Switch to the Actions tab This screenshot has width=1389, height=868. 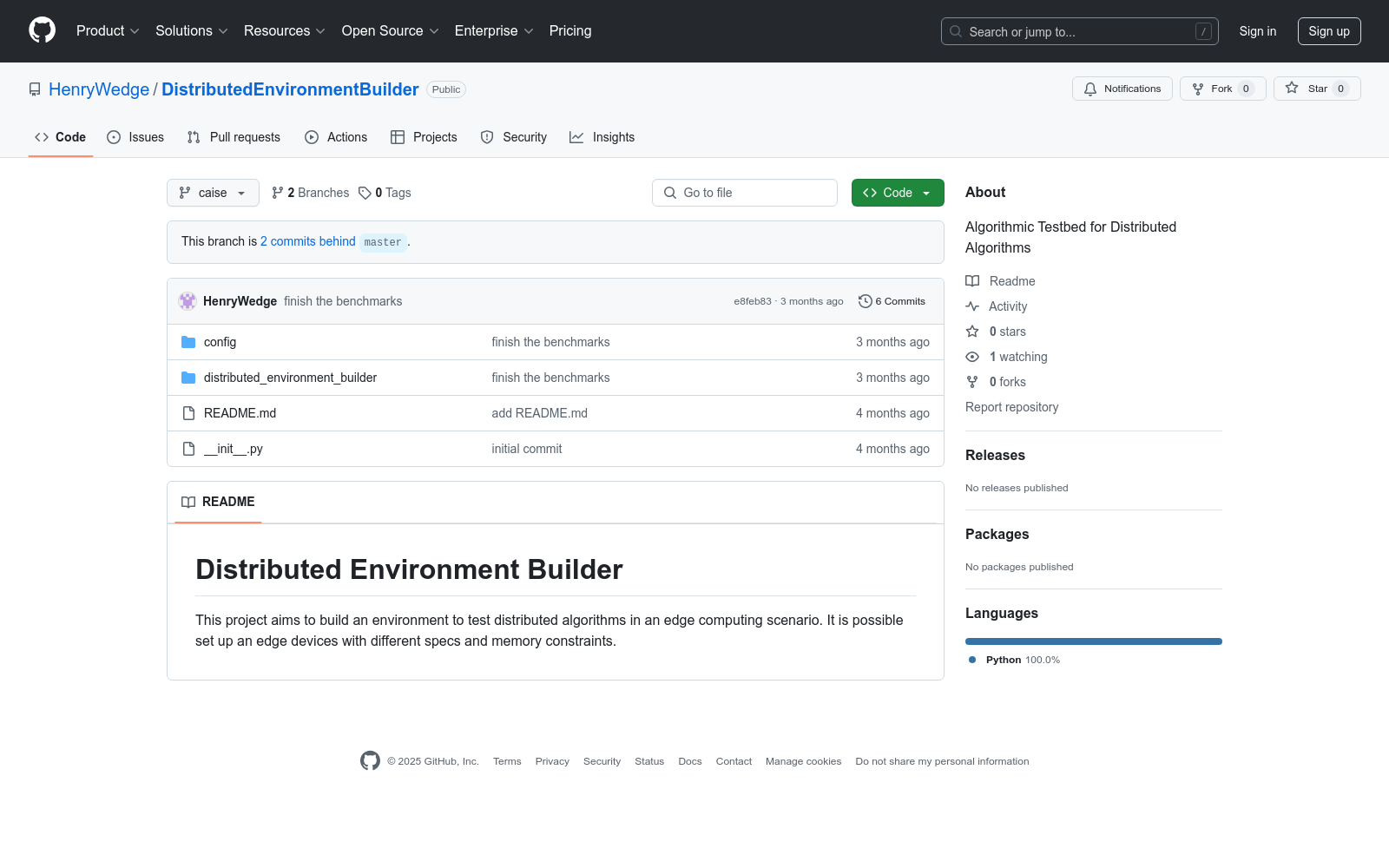336,137
